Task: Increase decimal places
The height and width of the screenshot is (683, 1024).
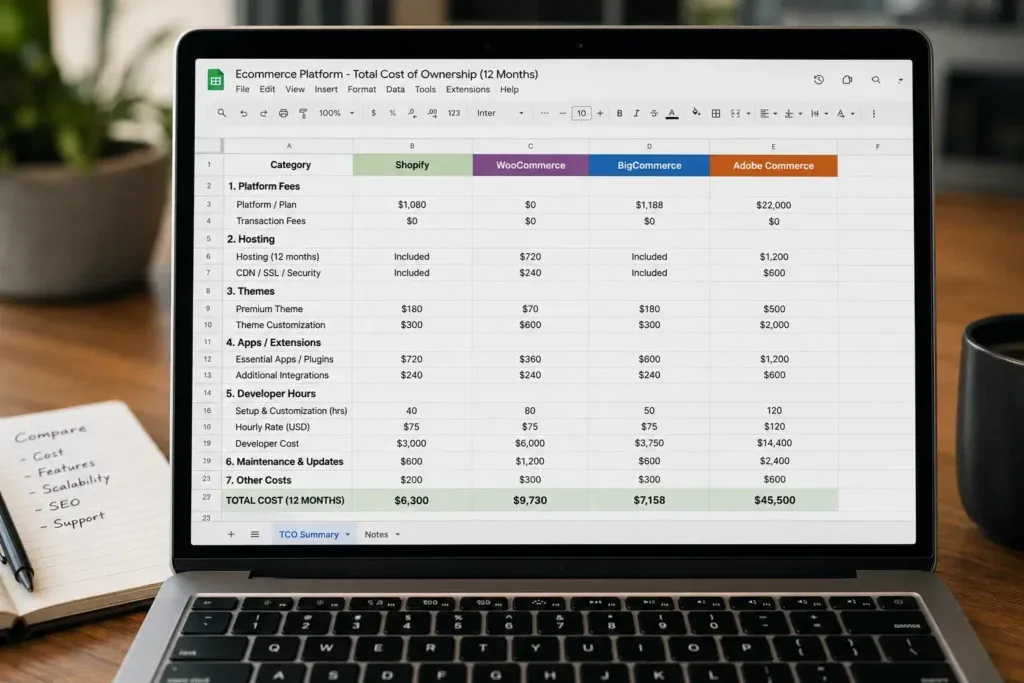Action: tap(432, 113)
